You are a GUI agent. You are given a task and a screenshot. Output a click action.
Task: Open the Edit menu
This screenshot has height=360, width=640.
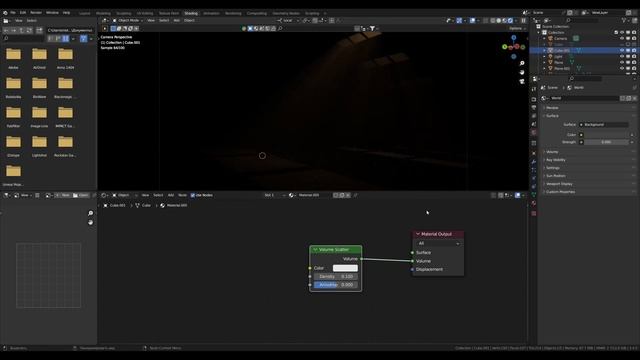click(23, 13)
